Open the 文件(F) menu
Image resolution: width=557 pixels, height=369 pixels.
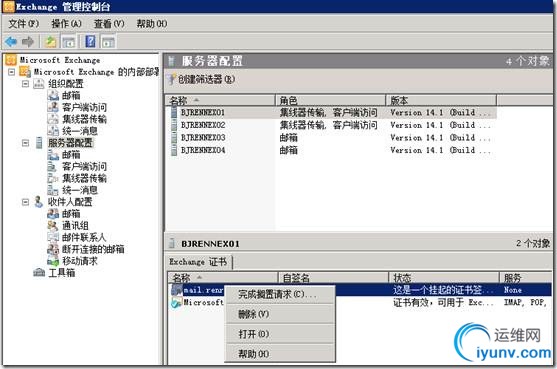click(23, 24)
